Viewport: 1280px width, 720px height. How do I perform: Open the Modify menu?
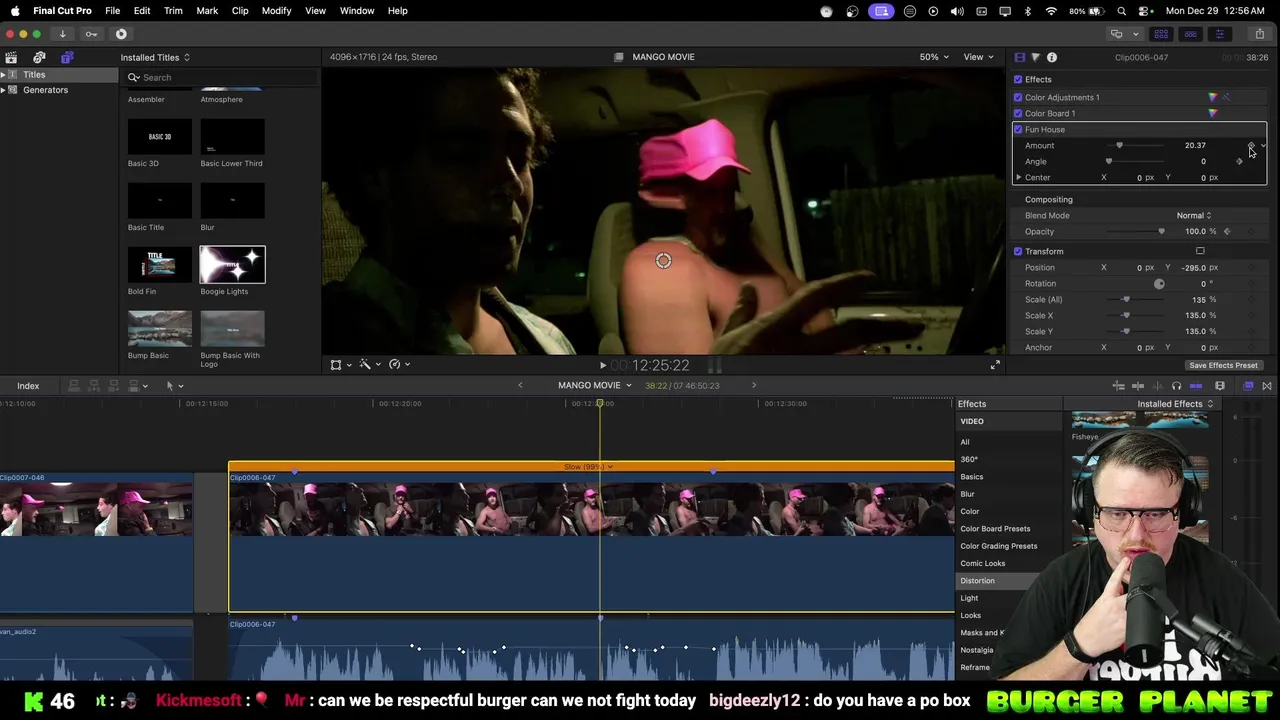pos(276,11)
